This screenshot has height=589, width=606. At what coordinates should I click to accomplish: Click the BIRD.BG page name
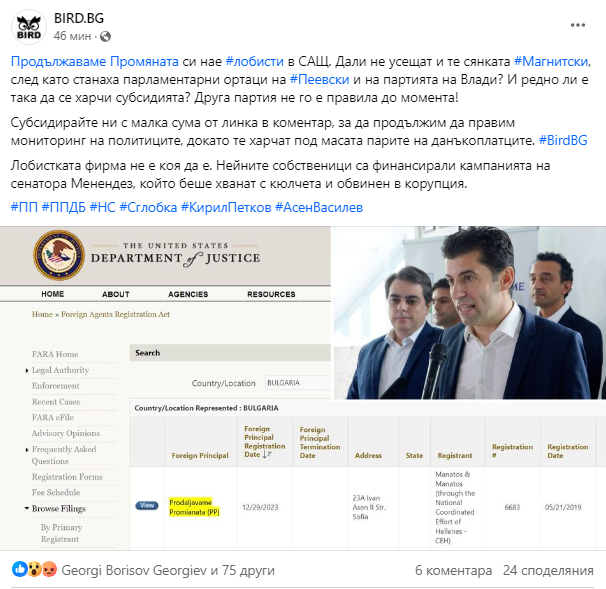[79, 18]
